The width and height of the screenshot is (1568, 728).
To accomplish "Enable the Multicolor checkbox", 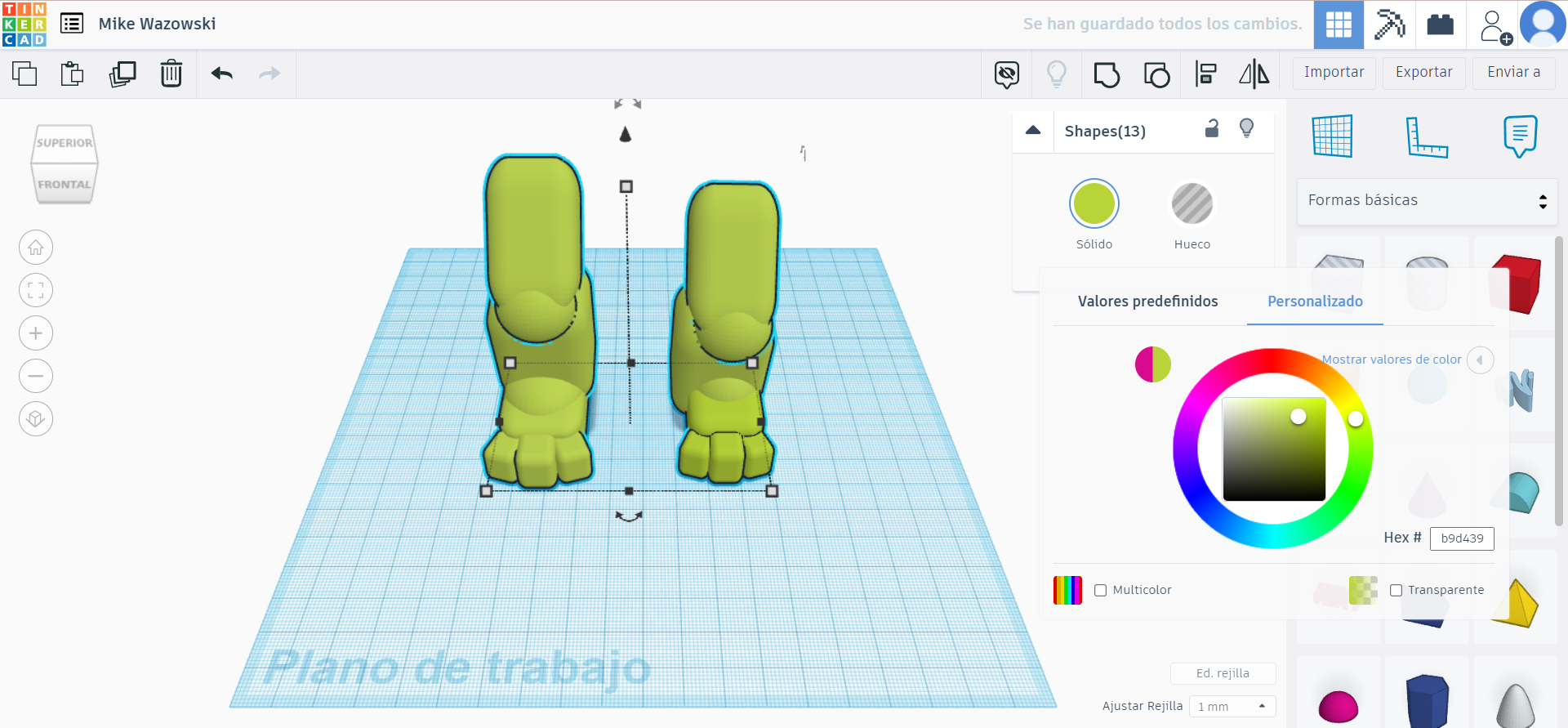I will 1101,590.
